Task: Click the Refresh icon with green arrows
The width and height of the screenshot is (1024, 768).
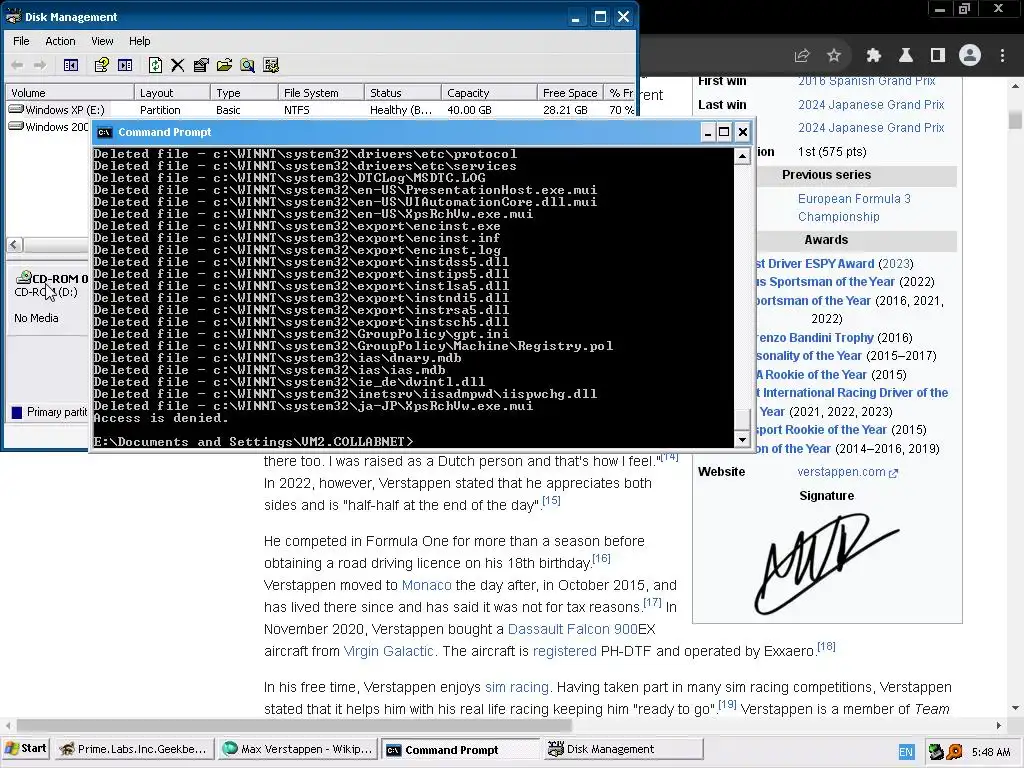Action: [155, 65]
